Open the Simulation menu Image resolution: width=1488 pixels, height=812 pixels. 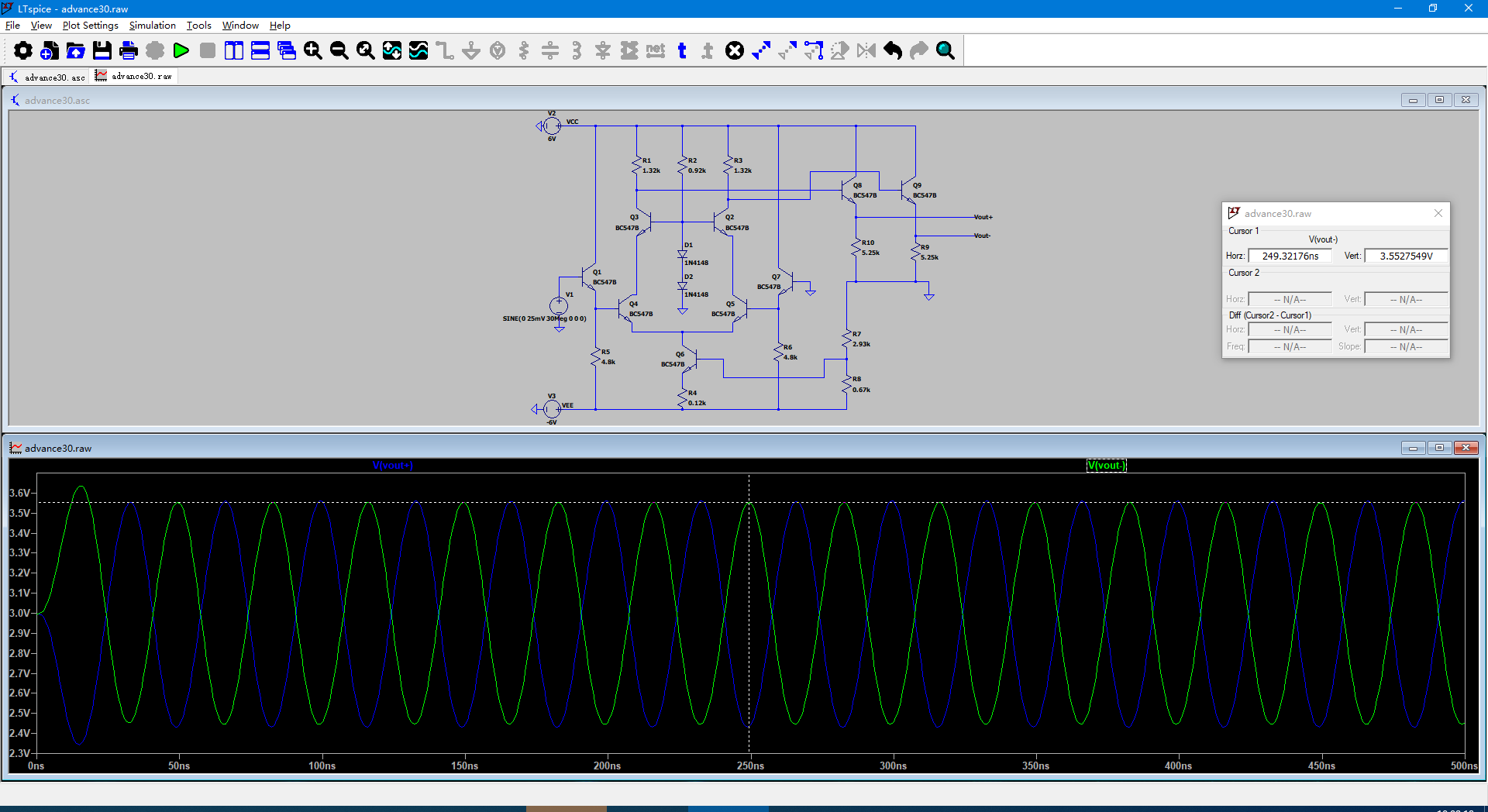(x=152, y=26)
